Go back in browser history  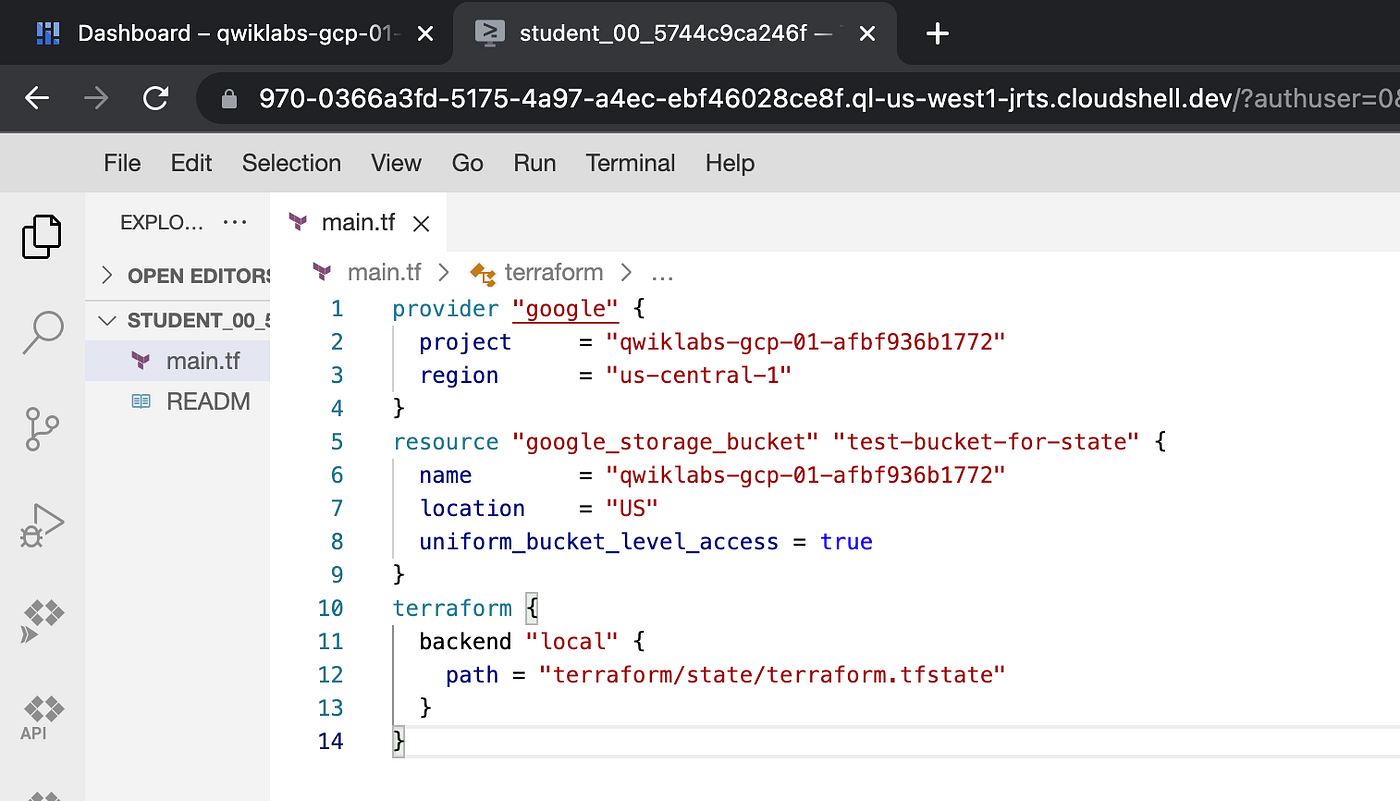(x=37, y=98)
